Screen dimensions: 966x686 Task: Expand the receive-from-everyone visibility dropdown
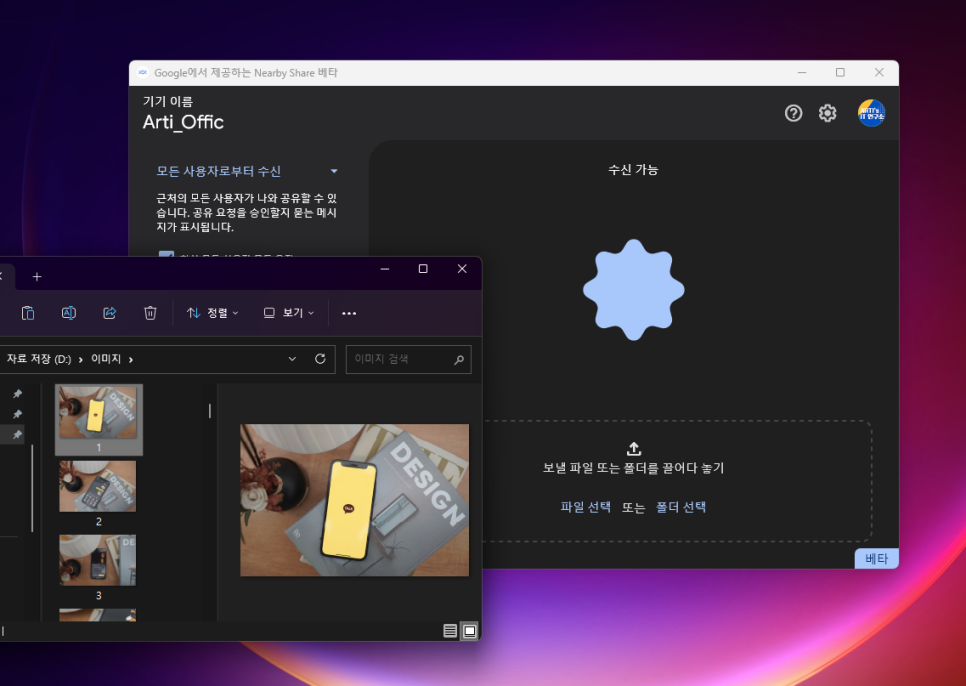point(334,171)
